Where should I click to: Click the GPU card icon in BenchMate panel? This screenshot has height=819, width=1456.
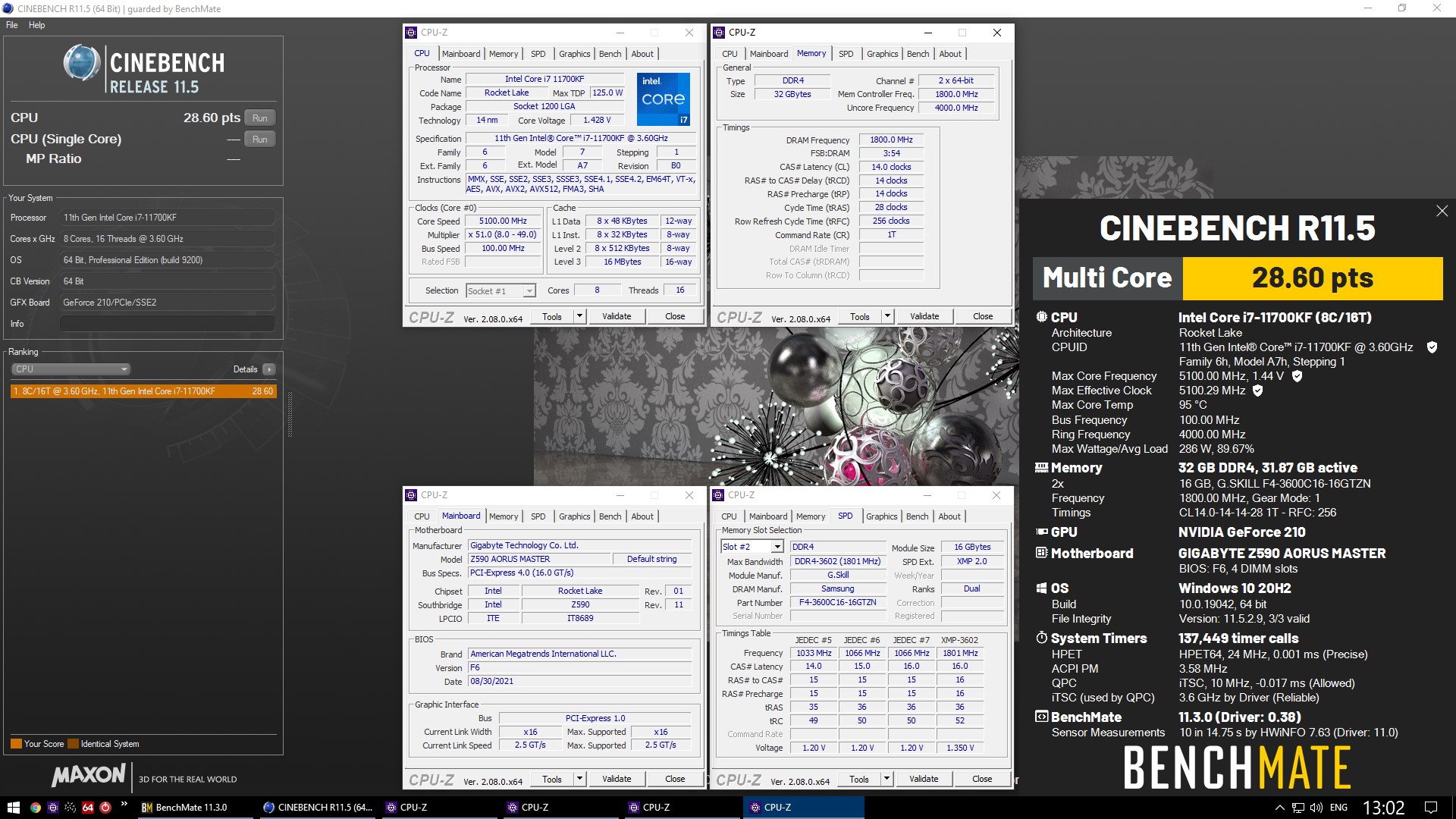coord(1042,532)
